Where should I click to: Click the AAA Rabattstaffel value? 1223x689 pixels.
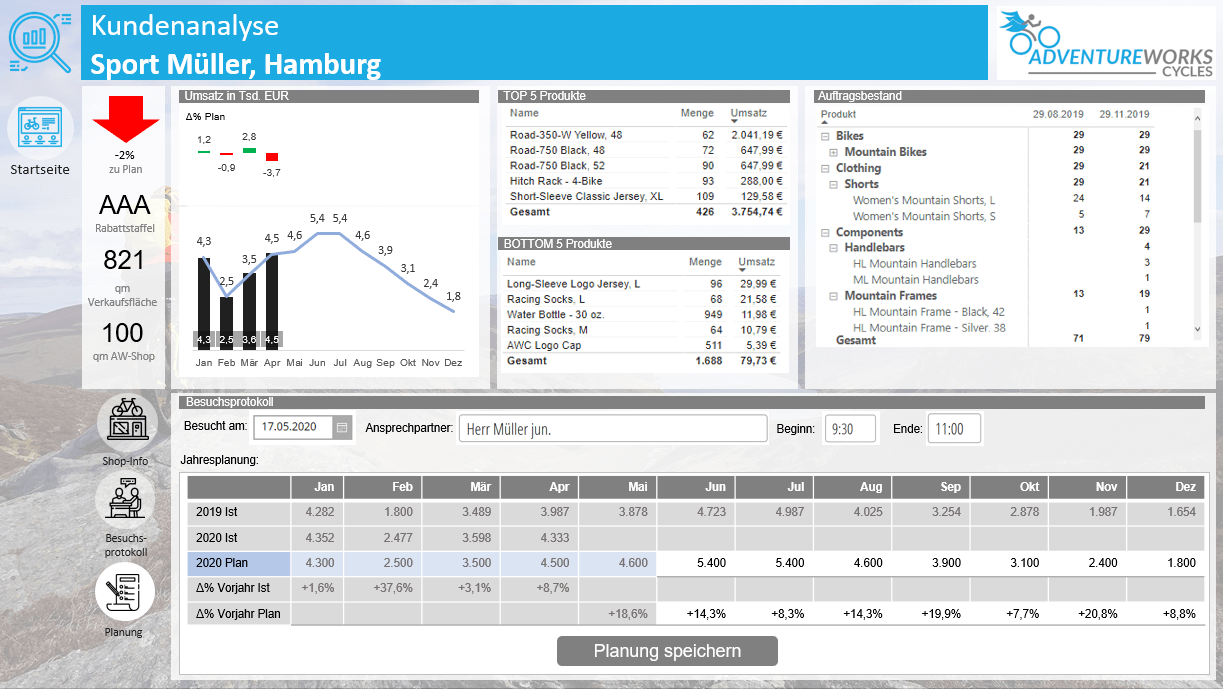(126, 206)
